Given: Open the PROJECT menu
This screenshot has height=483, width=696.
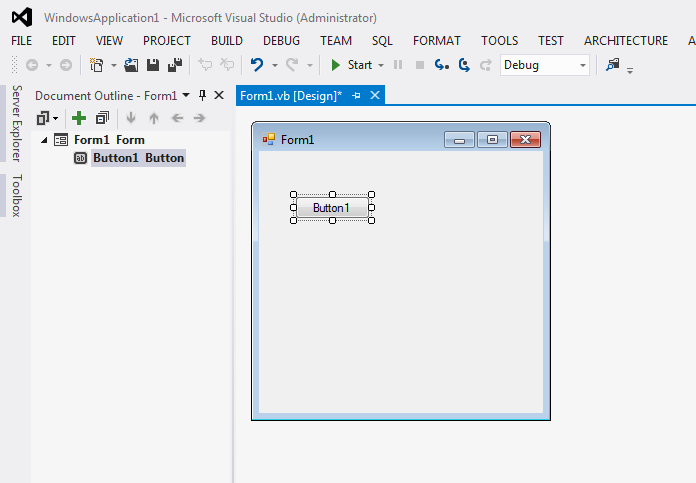Looking at the screenshot, I should click(166, 41).
